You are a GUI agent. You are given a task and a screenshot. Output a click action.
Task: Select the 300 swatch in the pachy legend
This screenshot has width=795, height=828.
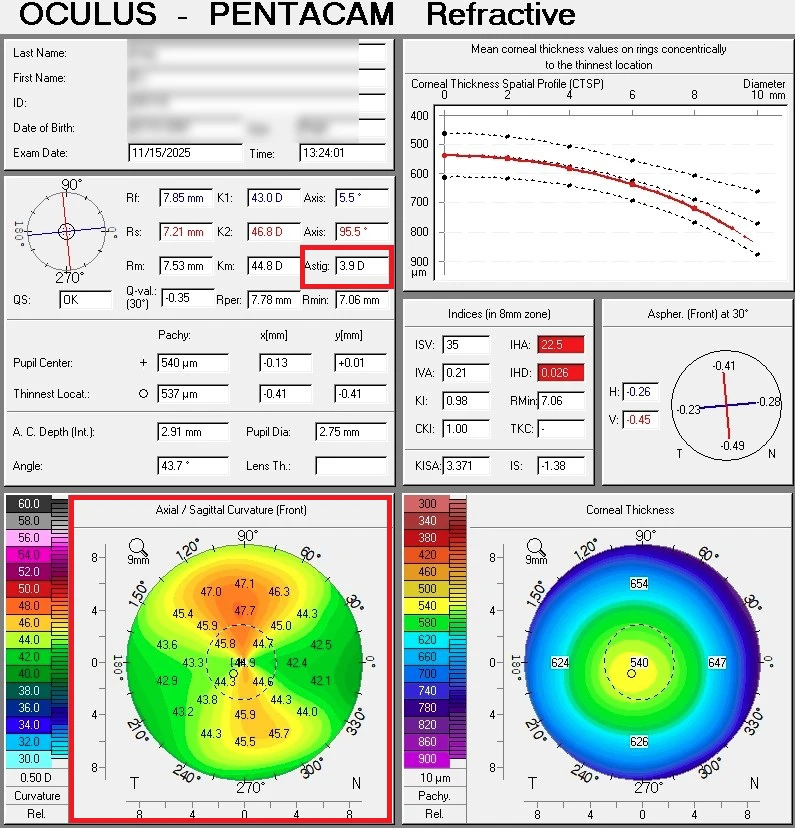pos(427,504)
